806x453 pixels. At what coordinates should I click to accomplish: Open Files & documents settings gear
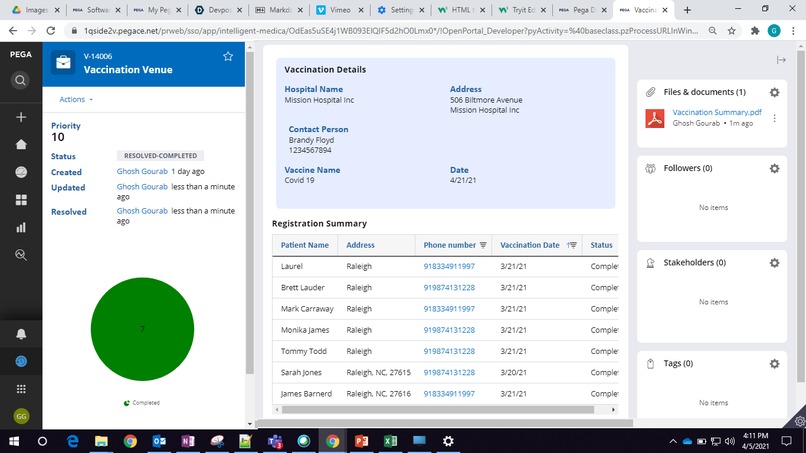[774, 93]
